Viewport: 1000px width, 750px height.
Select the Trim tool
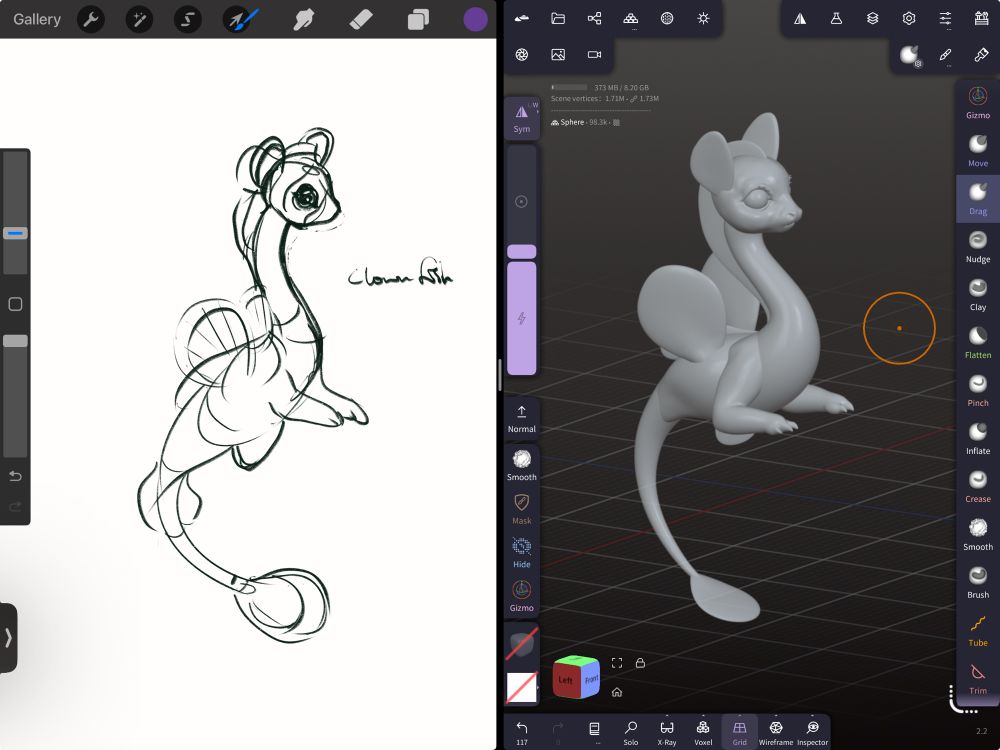(x=978, y=678)
